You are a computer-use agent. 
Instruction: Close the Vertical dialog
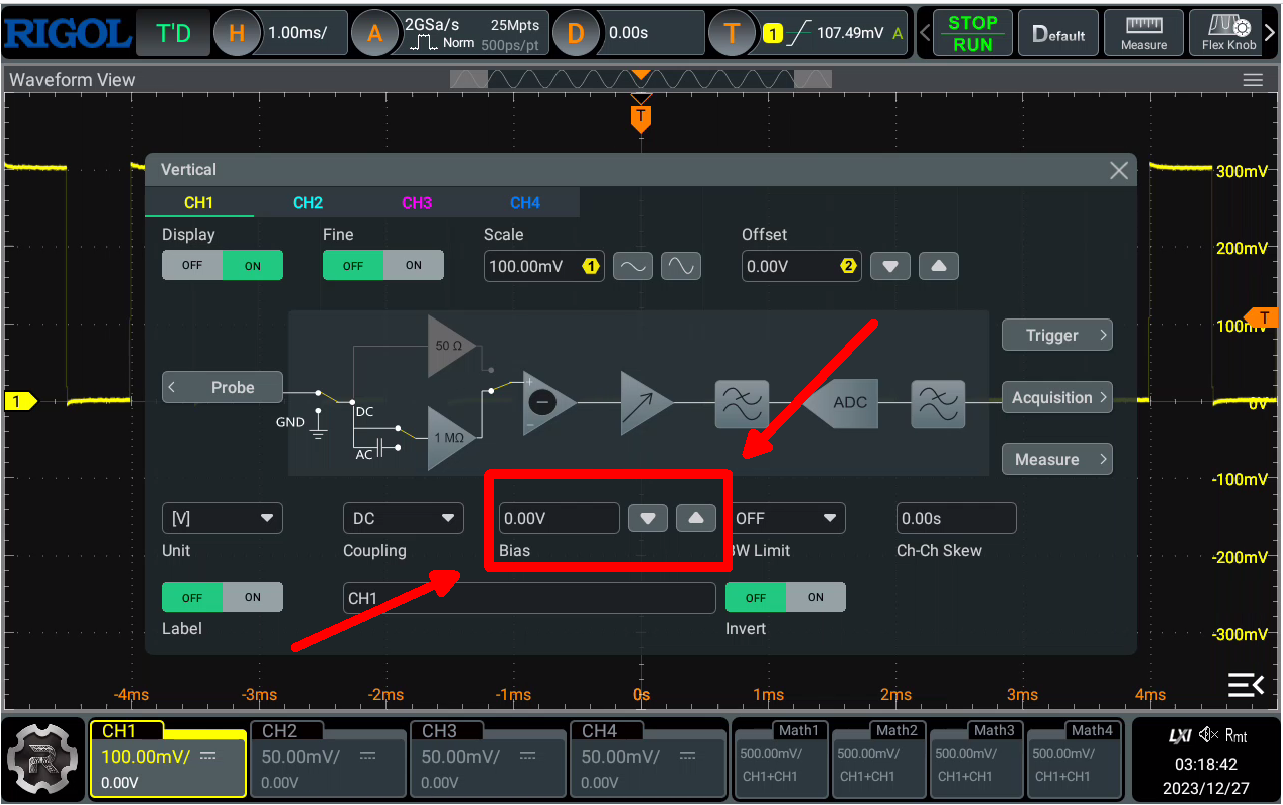pyautogui.click(x=1119, y=171)
